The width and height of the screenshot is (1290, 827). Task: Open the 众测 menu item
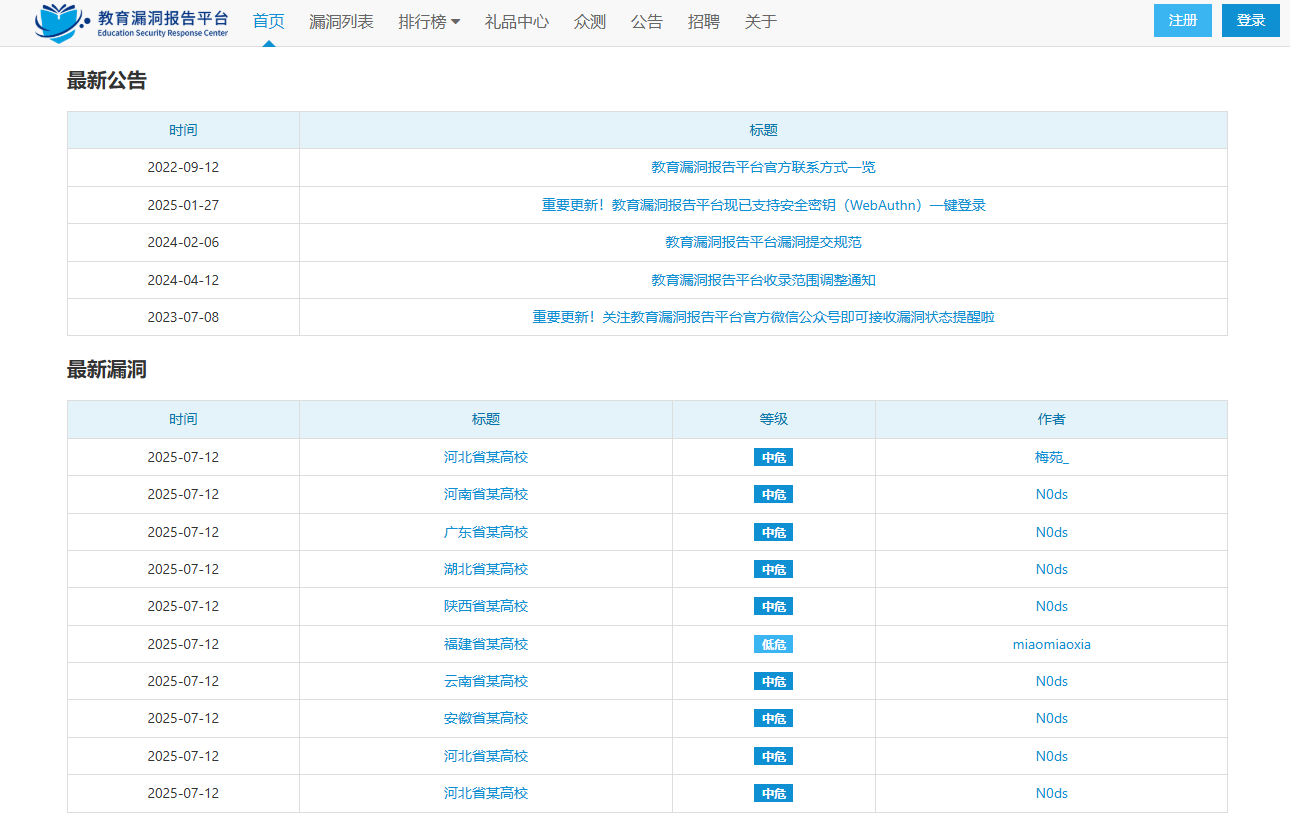pos(590,22)
